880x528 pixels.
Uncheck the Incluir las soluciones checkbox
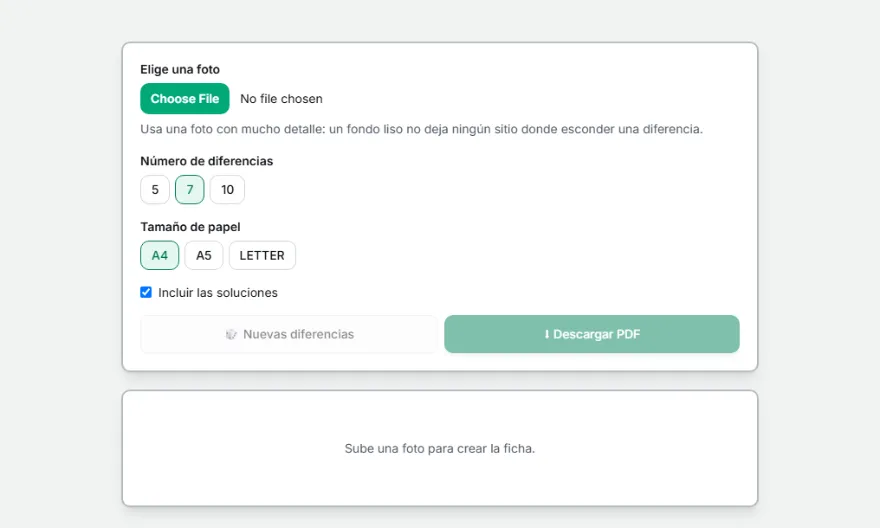click(x=146, y=292)
